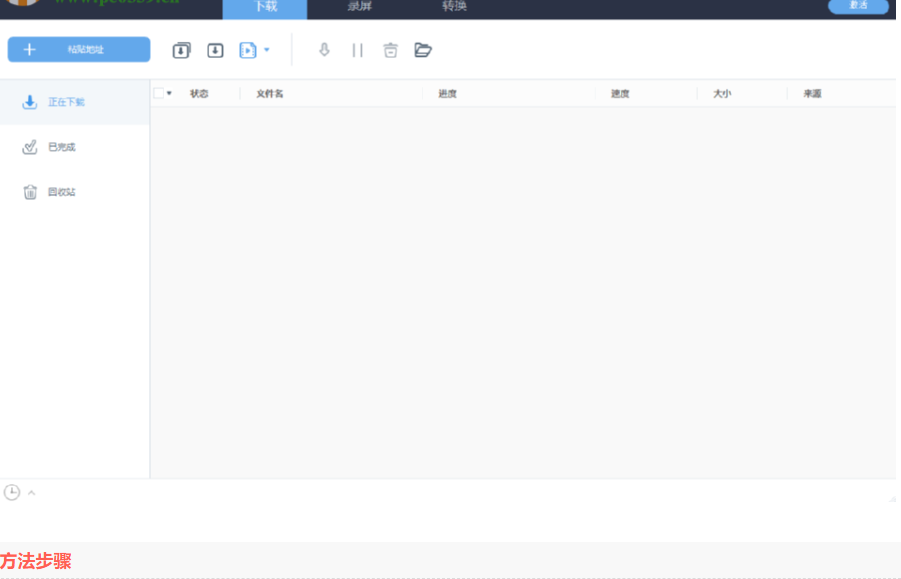Click the start download arrow icon
Image resolution: width=901 pixels, height=579 pixels.
pos(324,50)
